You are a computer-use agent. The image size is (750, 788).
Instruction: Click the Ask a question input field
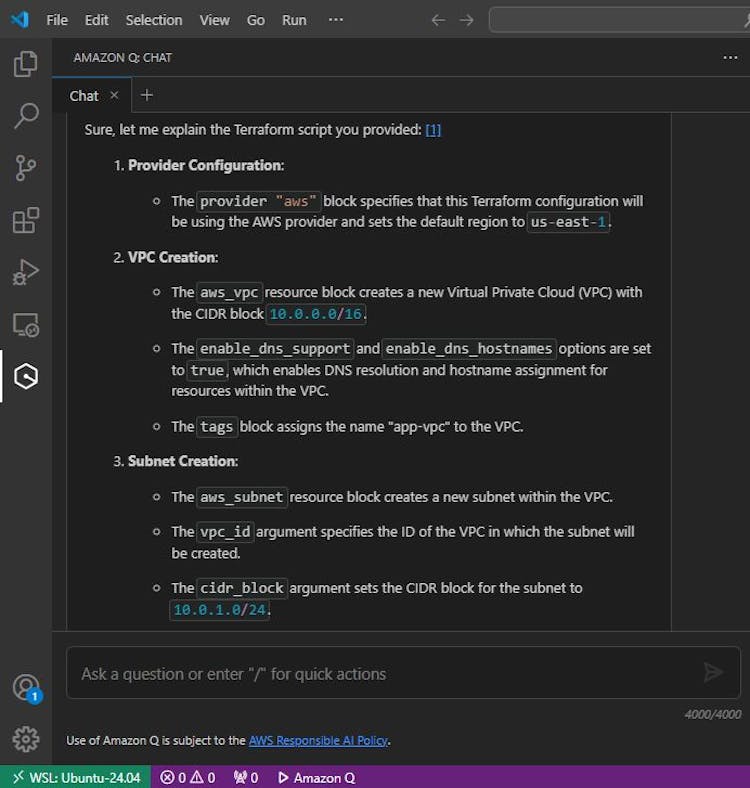(x=380, y=674)
